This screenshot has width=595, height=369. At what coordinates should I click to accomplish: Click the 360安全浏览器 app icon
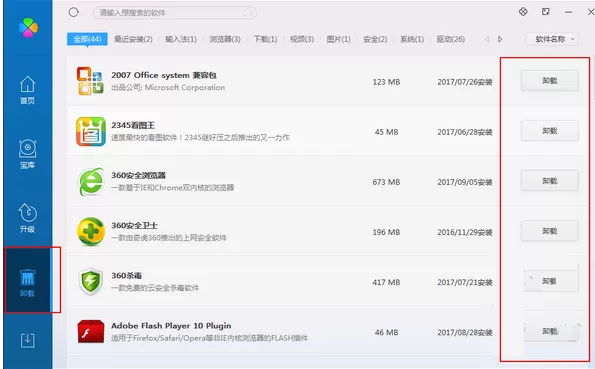click(x=91, y=182)
